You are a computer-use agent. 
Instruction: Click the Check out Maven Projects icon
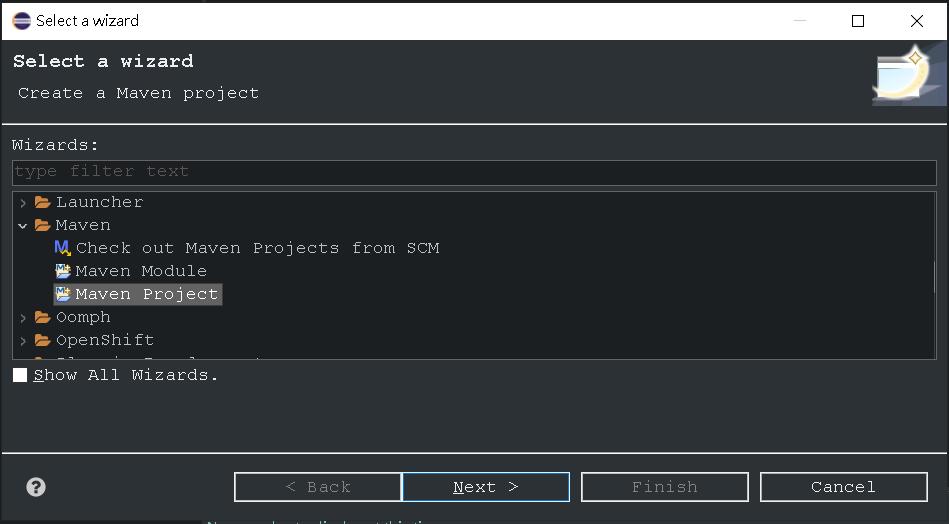(x=62, y=248)
